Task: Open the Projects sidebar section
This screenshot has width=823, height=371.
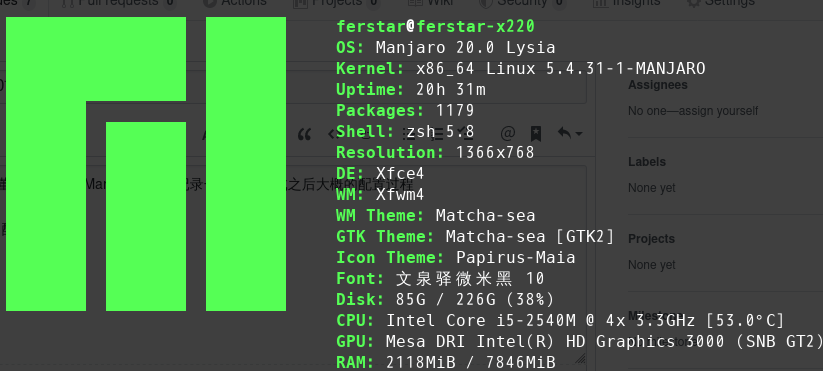Action: (651, 239)
